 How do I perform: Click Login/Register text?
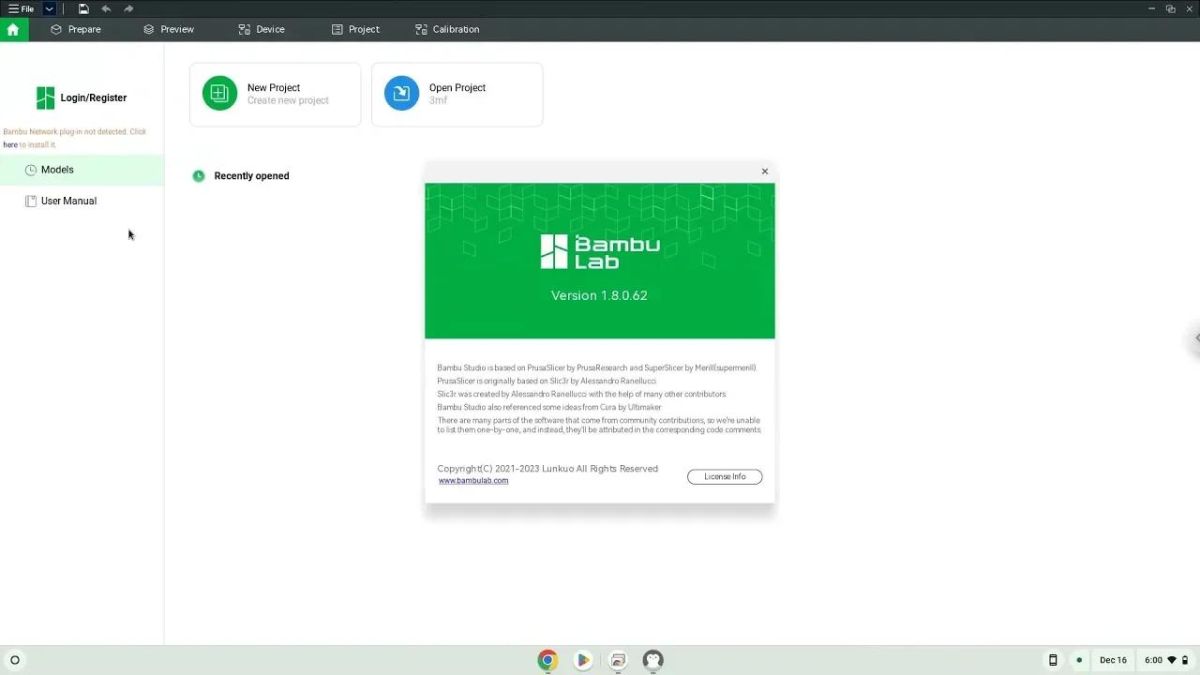(x=93, y=98)
